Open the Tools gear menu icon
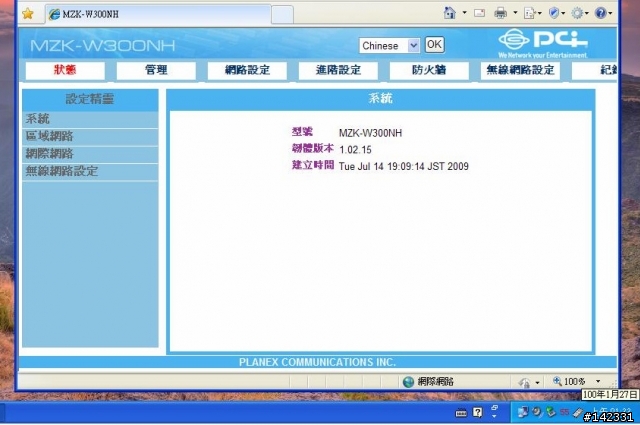The width and height of the screenshot is (640, 425). (x=577, y=13)
